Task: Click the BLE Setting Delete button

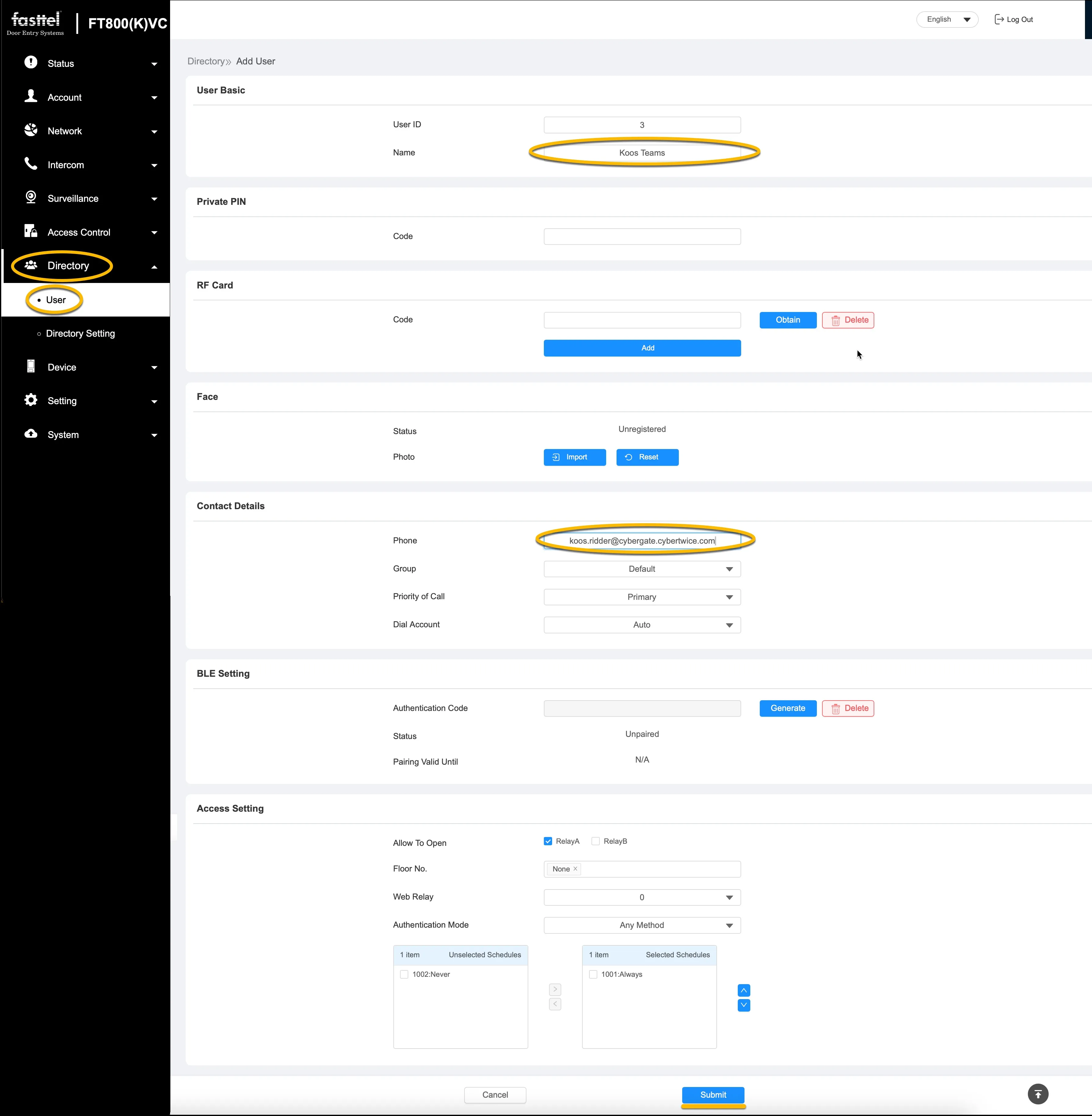Action: coord(848,708)
